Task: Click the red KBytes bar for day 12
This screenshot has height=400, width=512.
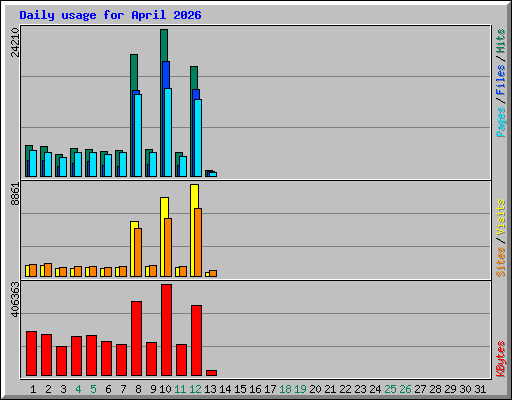Action: [196, 340]
